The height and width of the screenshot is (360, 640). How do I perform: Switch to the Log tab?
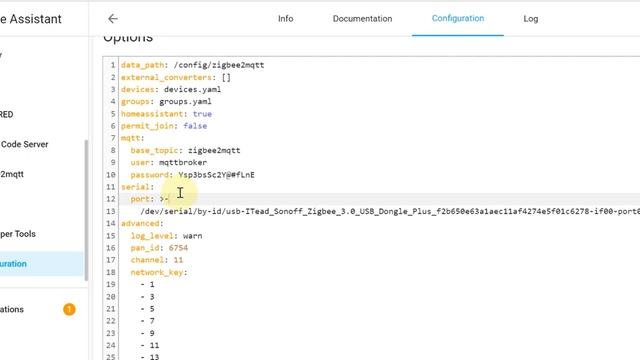click(x=531, y=19)
